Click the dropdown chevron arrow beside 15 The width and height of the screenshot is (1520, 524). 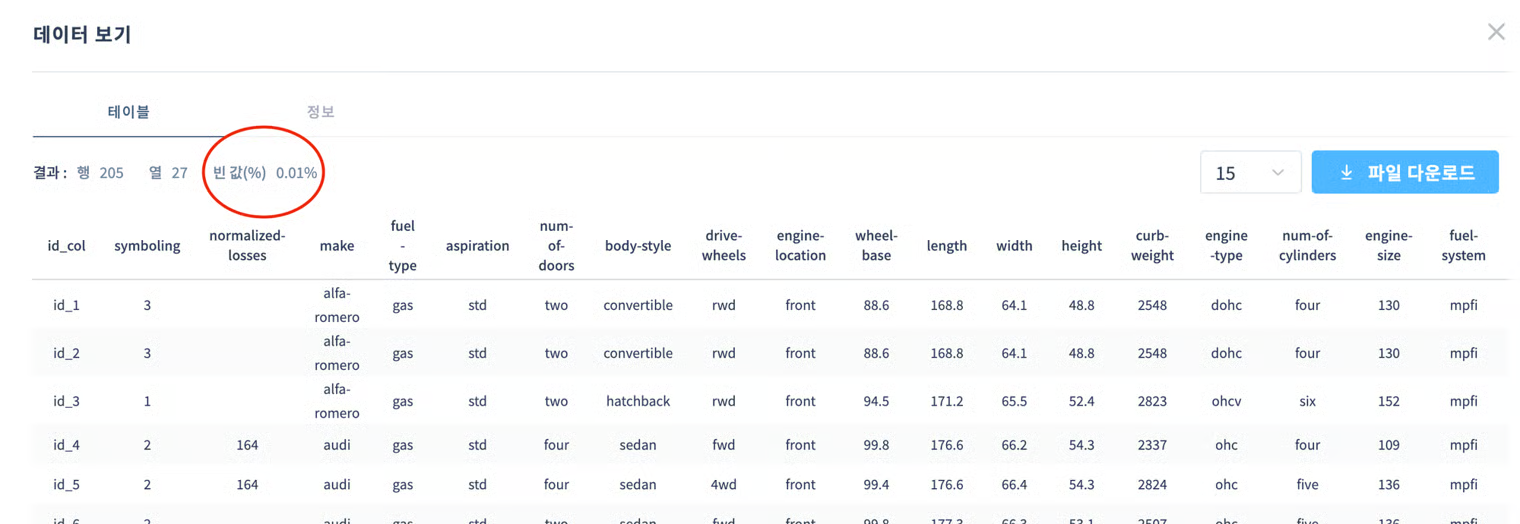[x=1277, y=173]
